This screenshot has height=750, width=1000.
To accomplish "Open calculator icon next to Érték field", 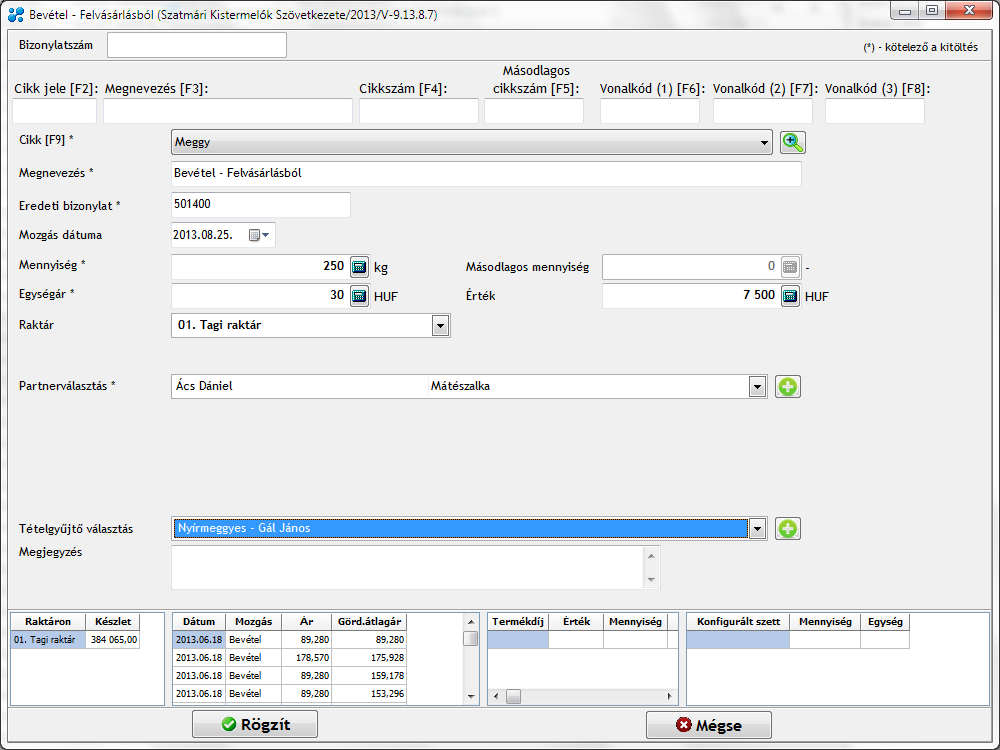I will click(790, 295).
